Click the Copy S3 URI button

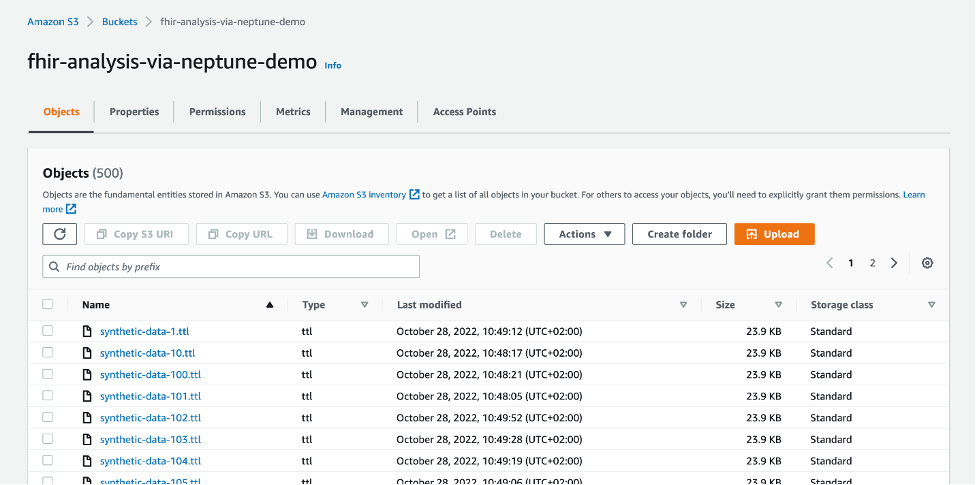tap(136, 234)
